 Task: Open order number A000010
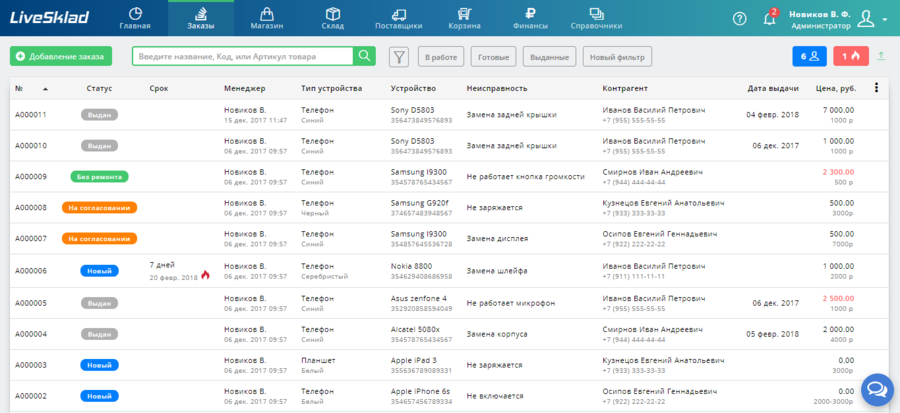point(30,146)
